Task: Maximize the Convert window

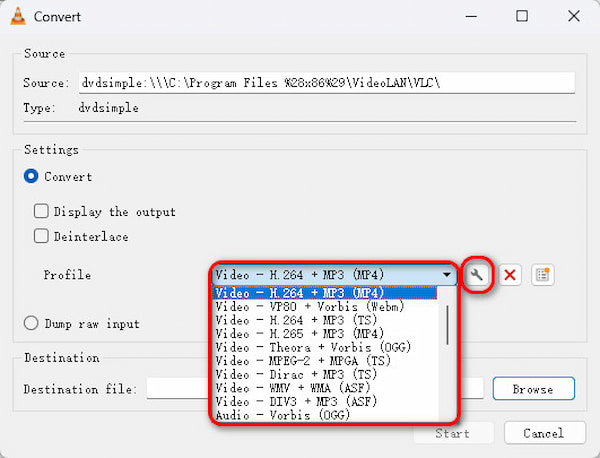Action: point(522,16)
